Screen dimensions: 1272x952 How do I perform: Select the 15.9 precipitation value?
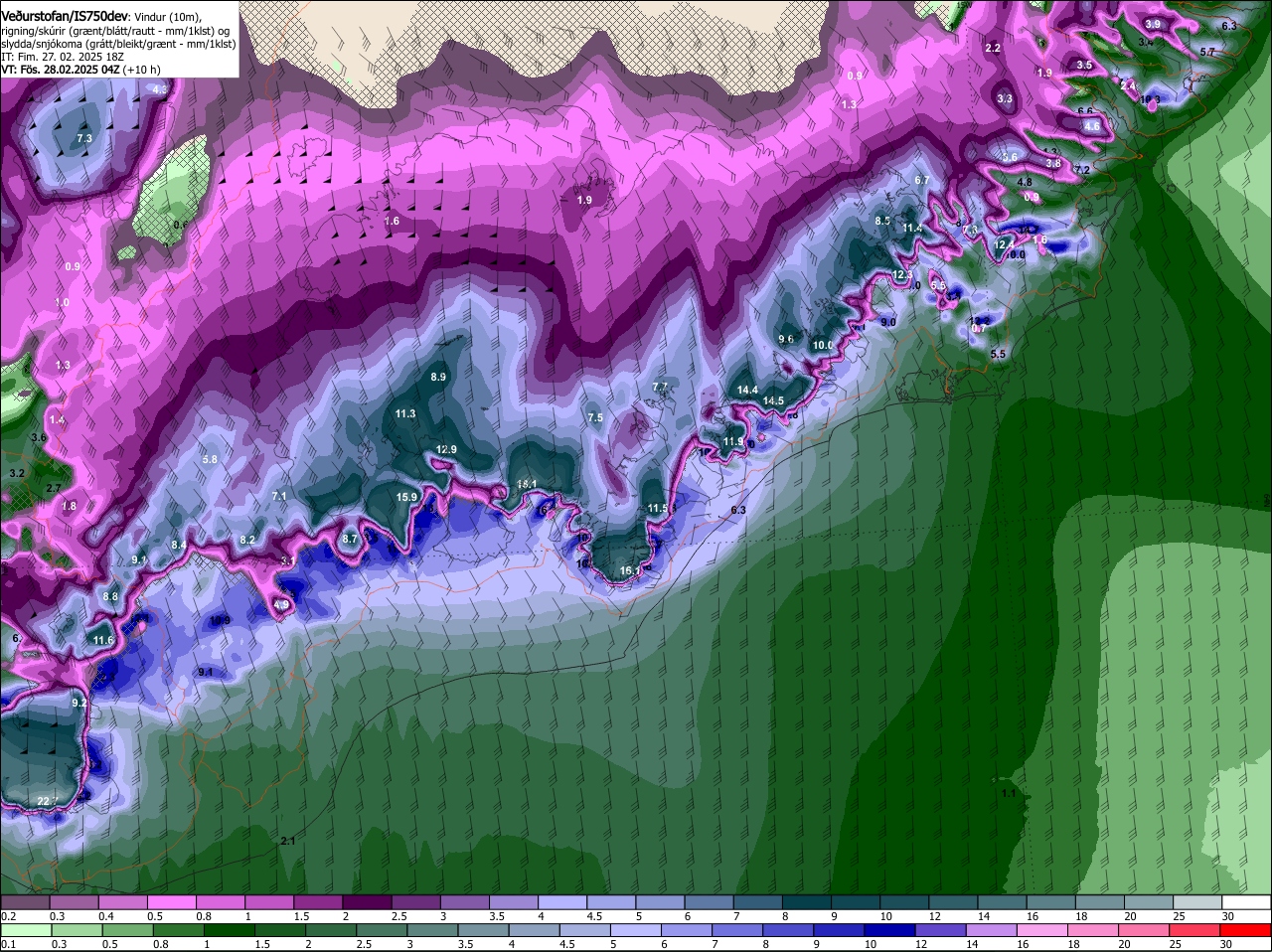click(406, 497)
